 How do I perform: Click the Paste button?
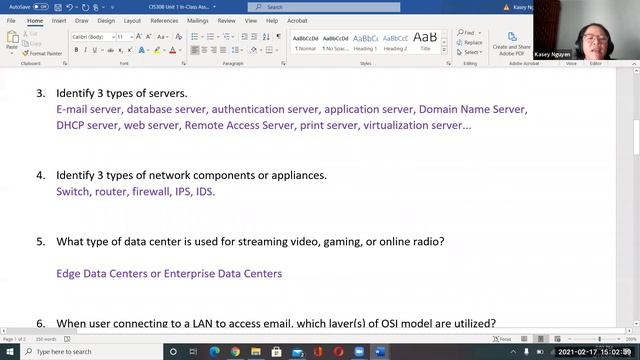tap(12, 41)
